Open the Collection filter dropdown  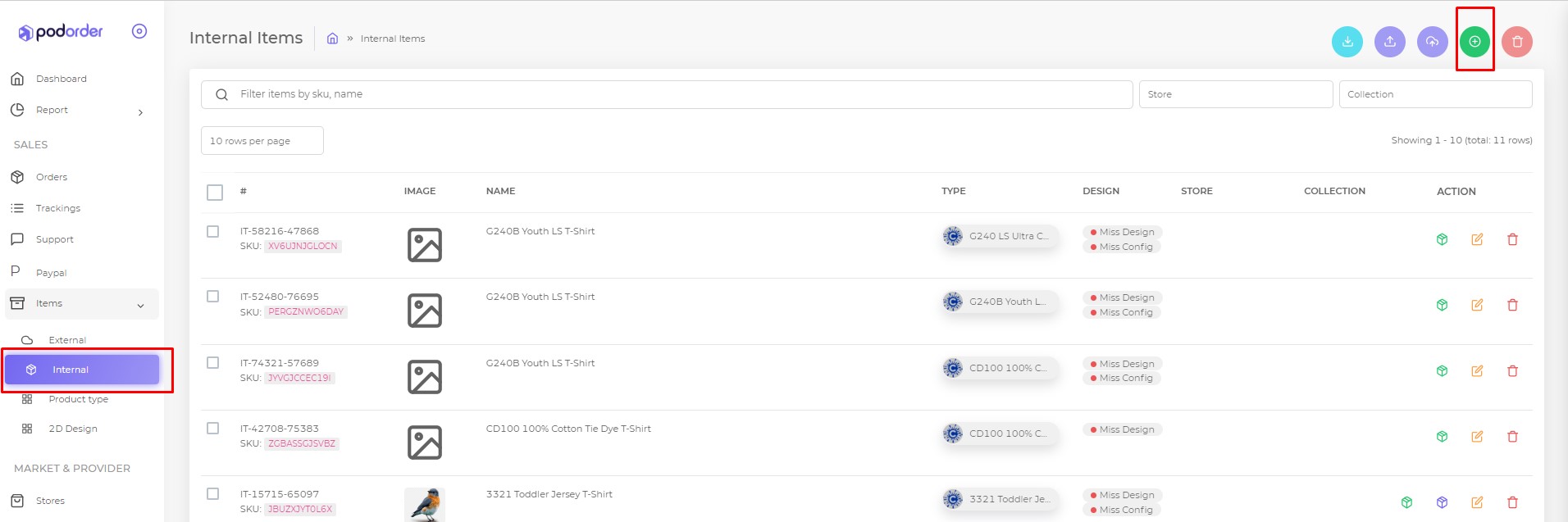pyautogui.click(x=1436, y=94)
